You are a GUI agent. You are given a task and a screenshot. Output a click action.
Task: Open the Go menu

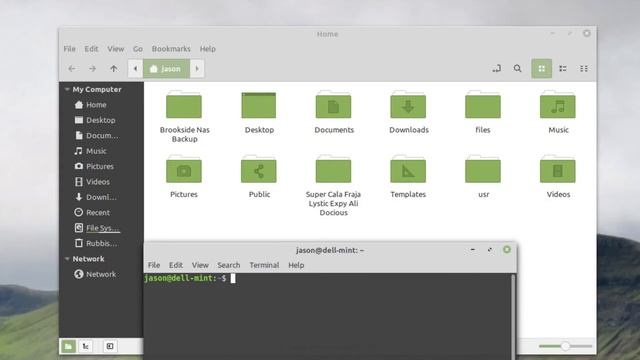pyautogui.click(x=138, y=49)
